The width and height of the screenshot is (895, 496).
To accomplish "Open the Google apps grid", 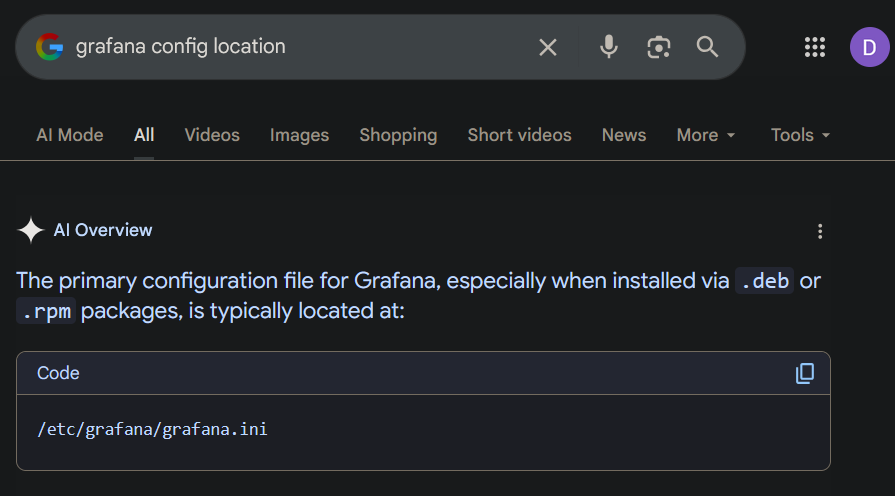I will (x=815, y=47).
